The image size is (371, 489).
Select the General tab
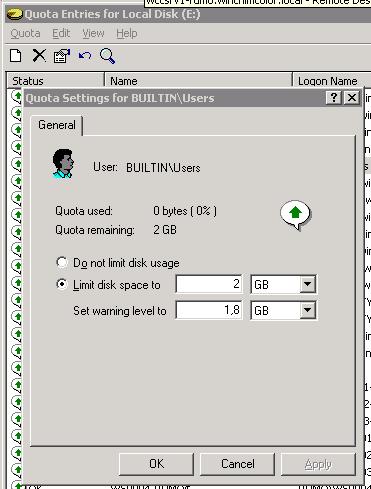(x=57, y=125)
